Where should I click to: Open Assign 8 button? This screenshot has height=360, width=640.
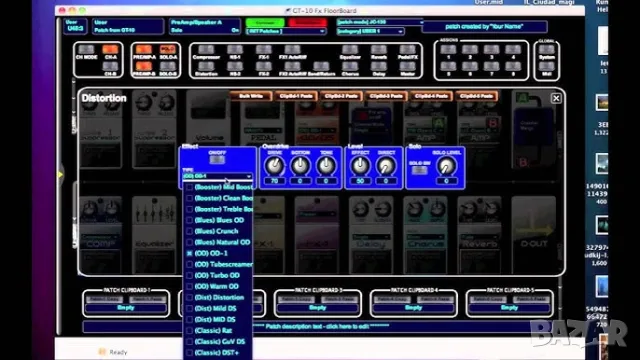click(x=513, y=67)
